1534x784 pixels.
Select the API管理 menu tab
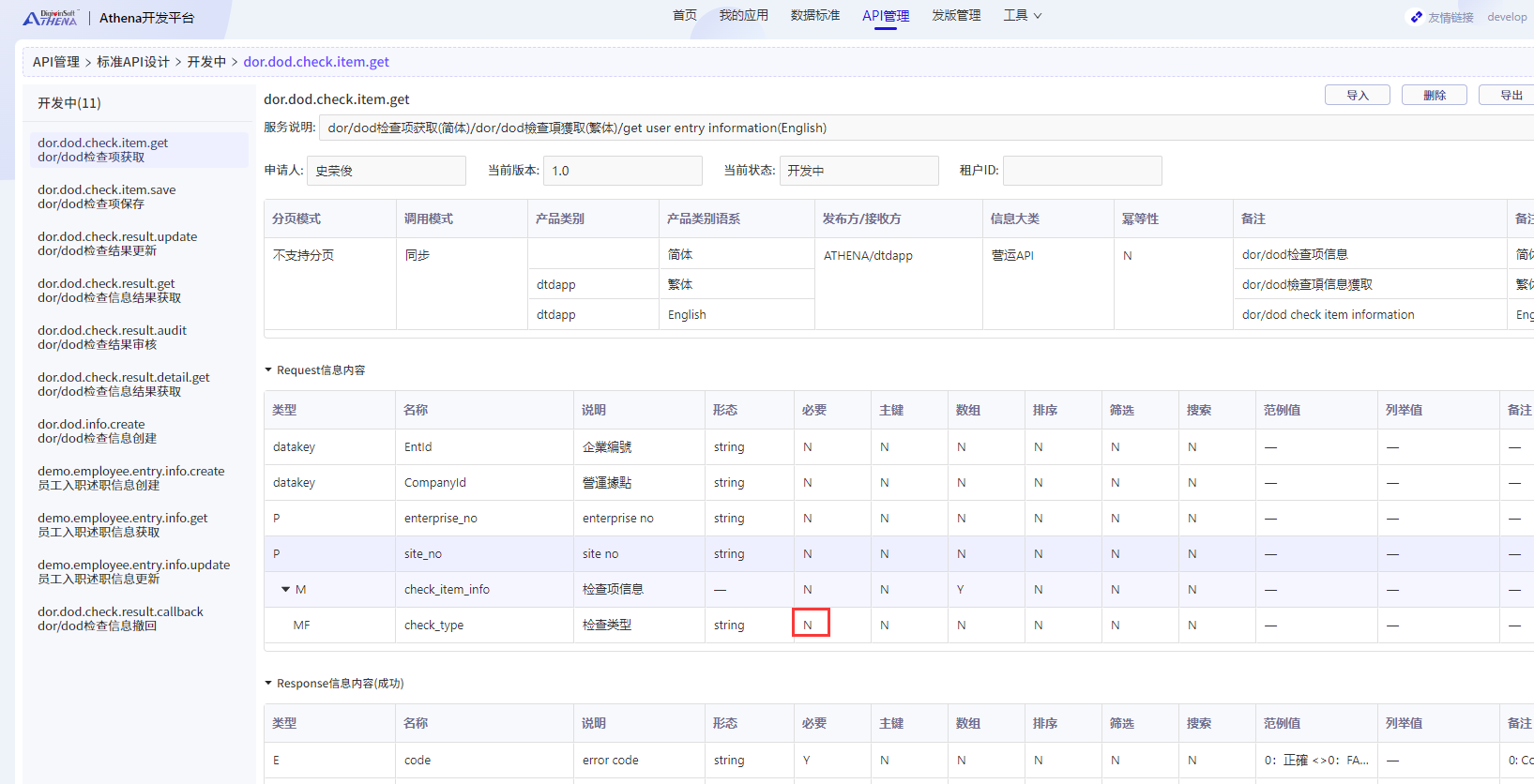point(886,16)
